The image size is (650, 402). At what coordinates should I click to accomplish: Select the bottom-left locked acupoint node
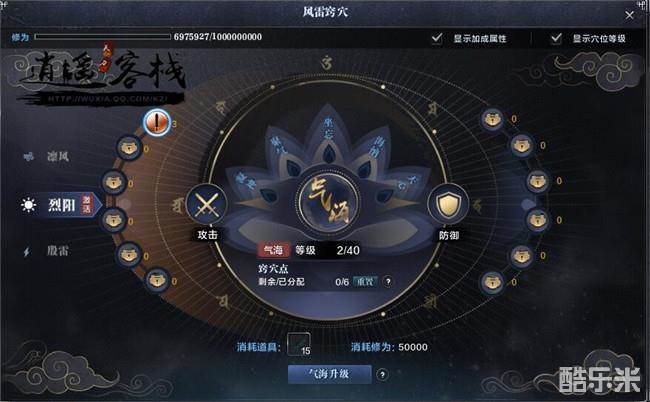(x=158, y=280)
